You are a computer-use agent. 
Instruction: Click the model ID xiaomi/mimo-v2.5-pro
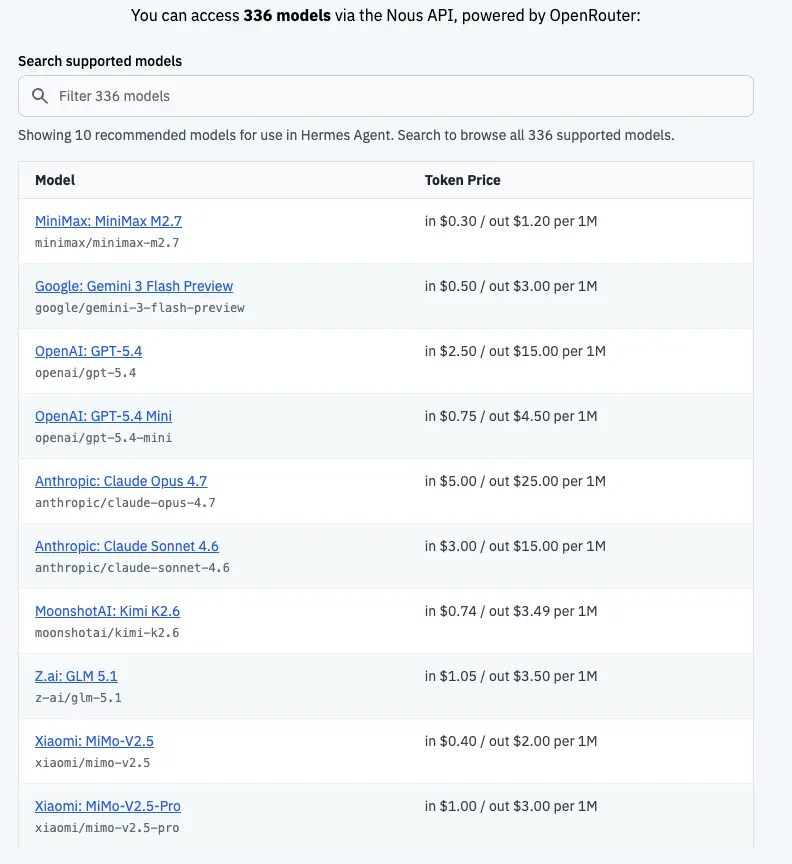click(107, 828)
